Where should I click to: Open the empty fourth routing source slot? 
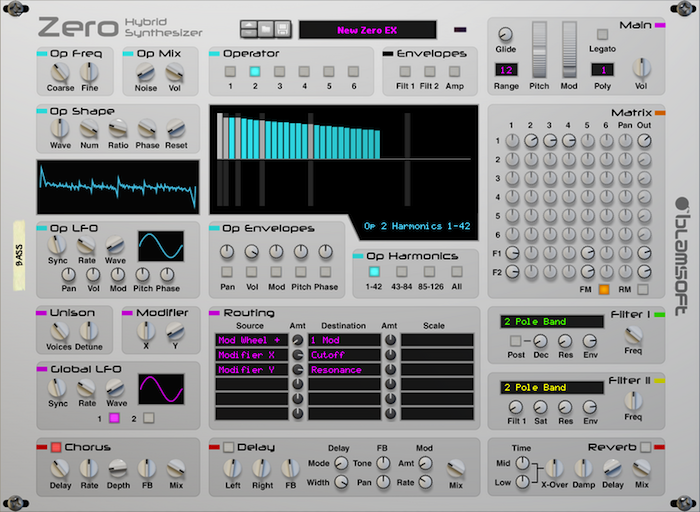(x=252, y=384)
